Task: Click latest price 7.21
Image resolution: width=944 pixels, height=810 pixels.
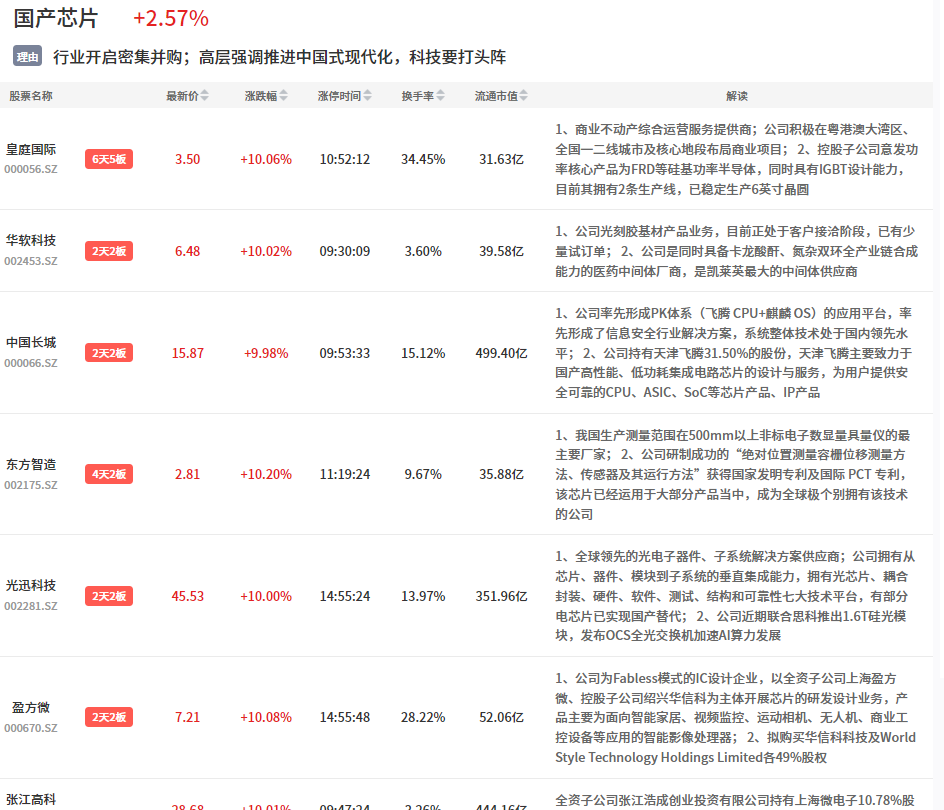Action: tap(187, 717)
